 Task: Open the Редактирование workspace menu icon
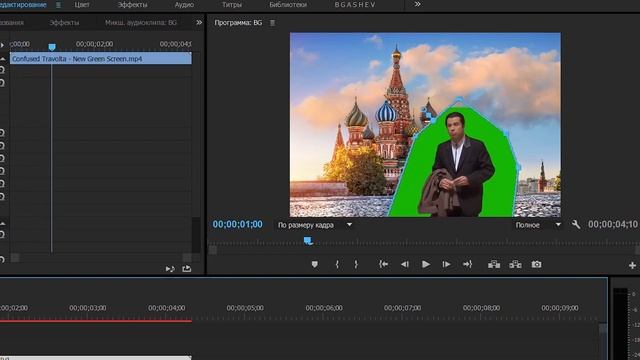point(58,5)
